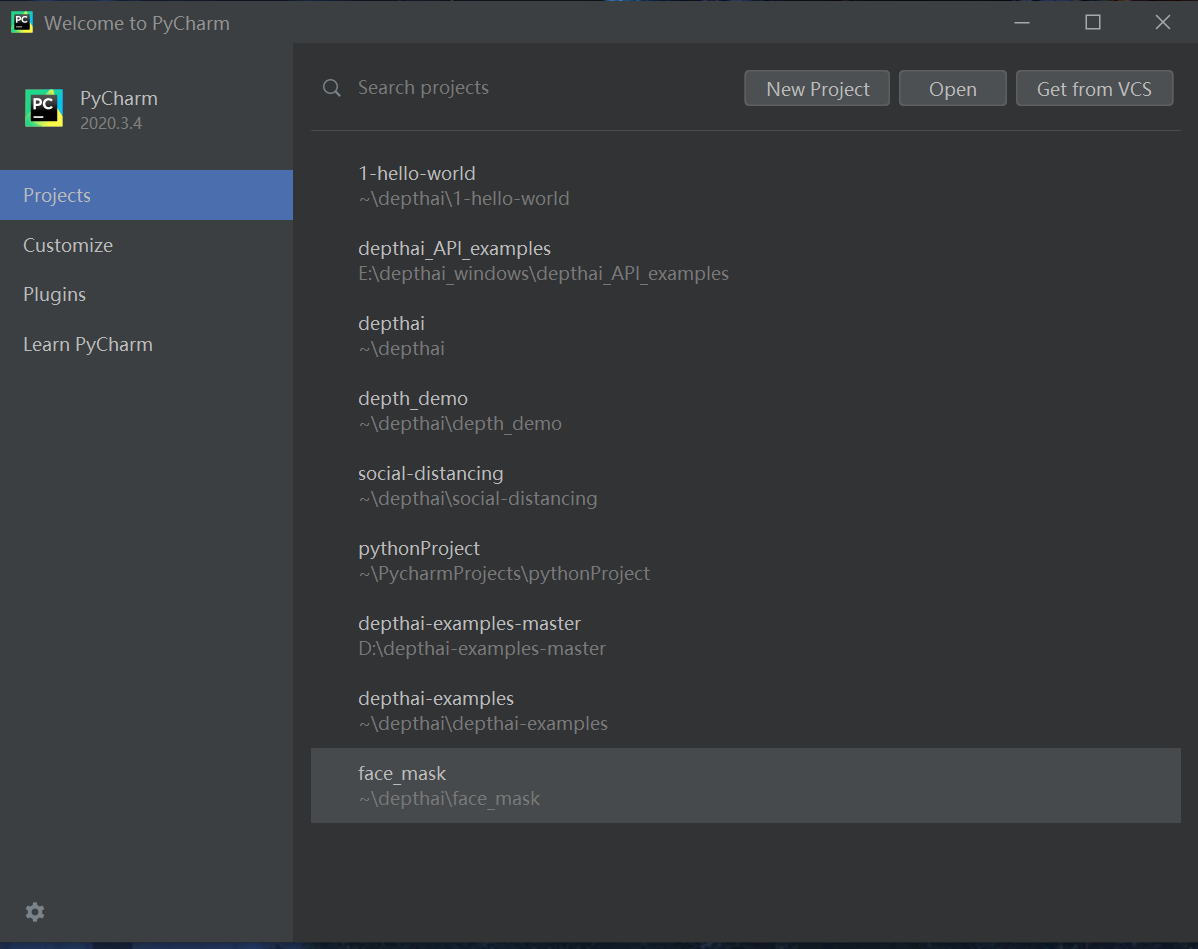Screen dimensions: 1198x949
Task: Open the depth_demo project
Action: pyautogui.click(x=746, y=410)
